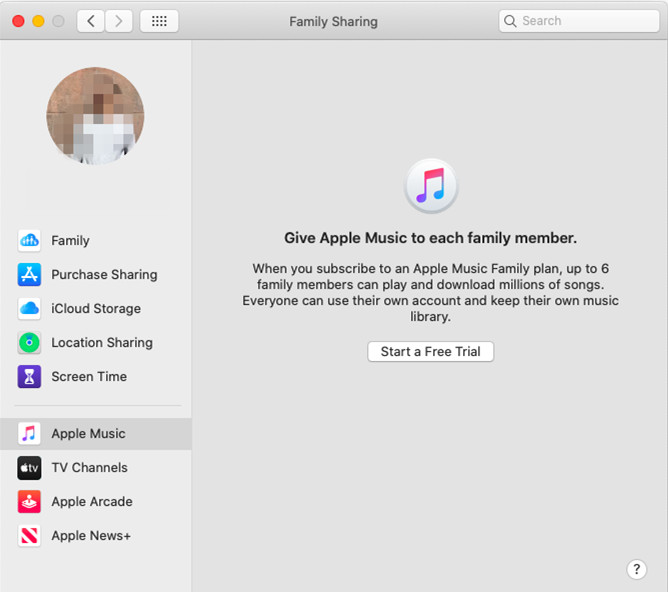Open the Apple News+ icon
This screenshot has width=668, height=592.
[29, 536]
